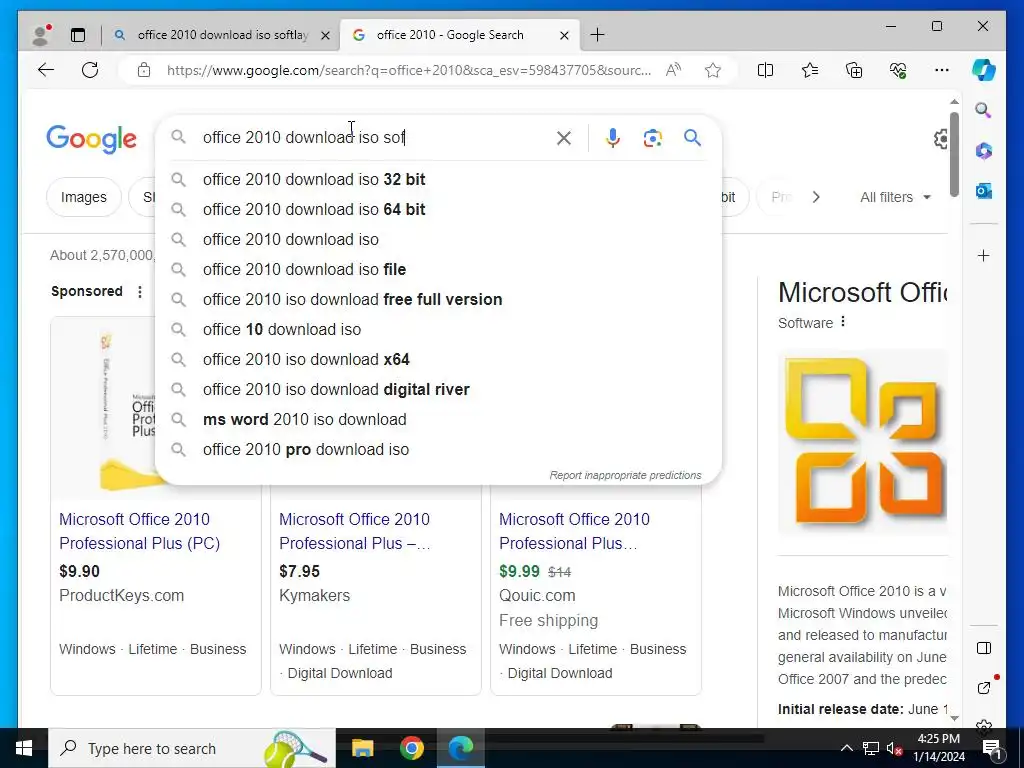Image resolution: width=1024 pixels, height=768 pixels.
Task: Open the Microsoft 365 sidebar icon
Action: click(x=984, y=151)
